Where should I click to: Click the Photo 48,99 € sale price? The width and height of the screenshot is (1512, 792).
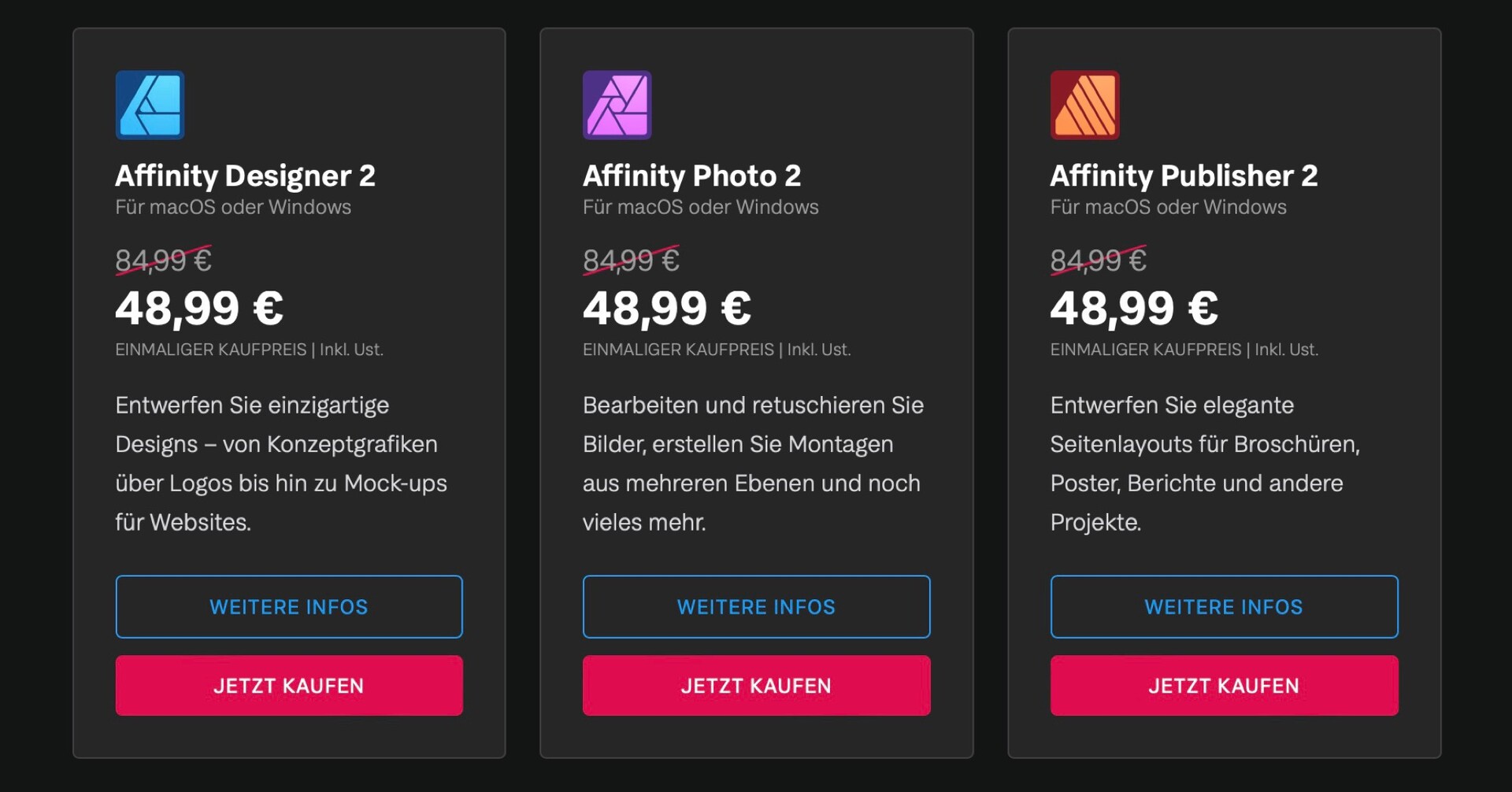coord(667,309)
